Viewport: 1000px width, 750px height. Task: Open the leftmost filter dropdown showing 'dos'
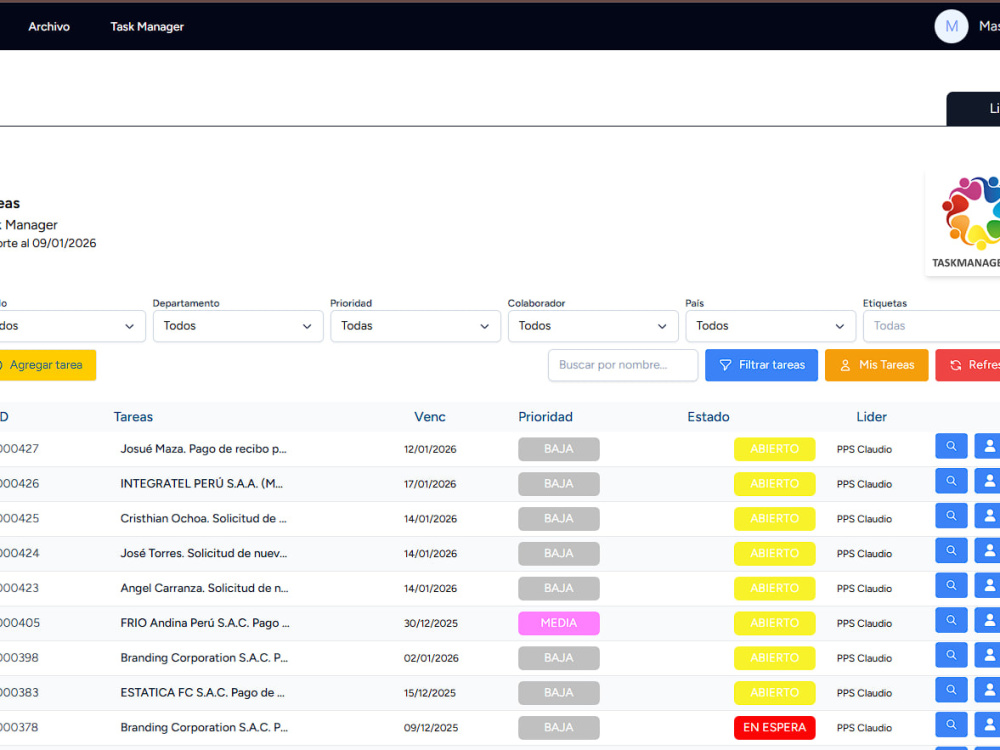point(72,326)
